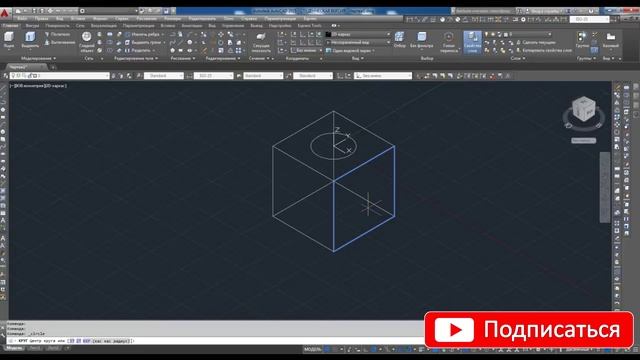Screen dimensions: 640x360
Task: Open the Несохраненный вид view dropdown
Action: [358, 42]
